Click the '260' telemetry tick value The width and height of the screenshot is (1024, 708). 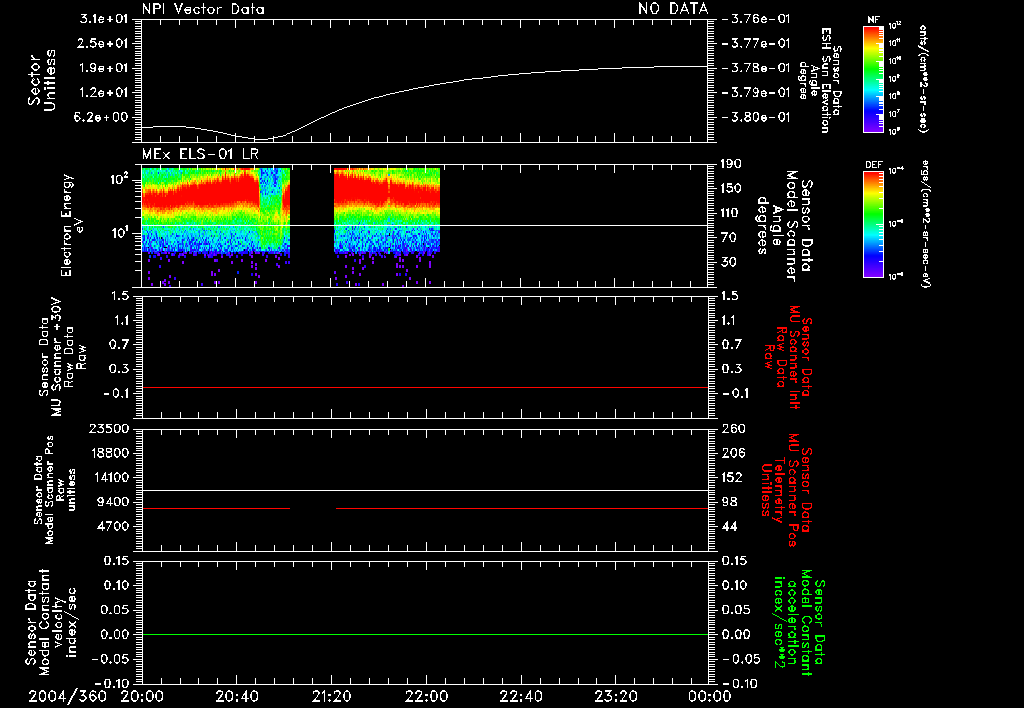point(733,428)
